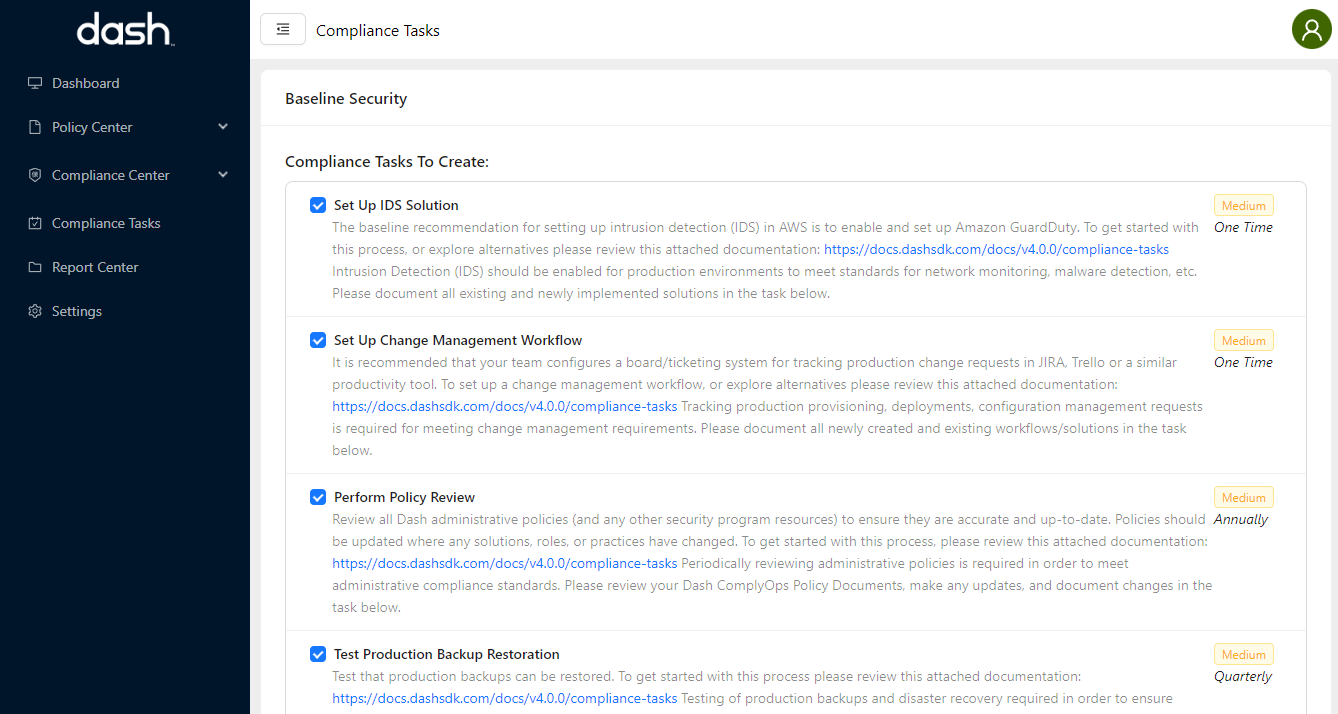Toggle the Set Up Change Management Workflow checkbox

[318, 340]
